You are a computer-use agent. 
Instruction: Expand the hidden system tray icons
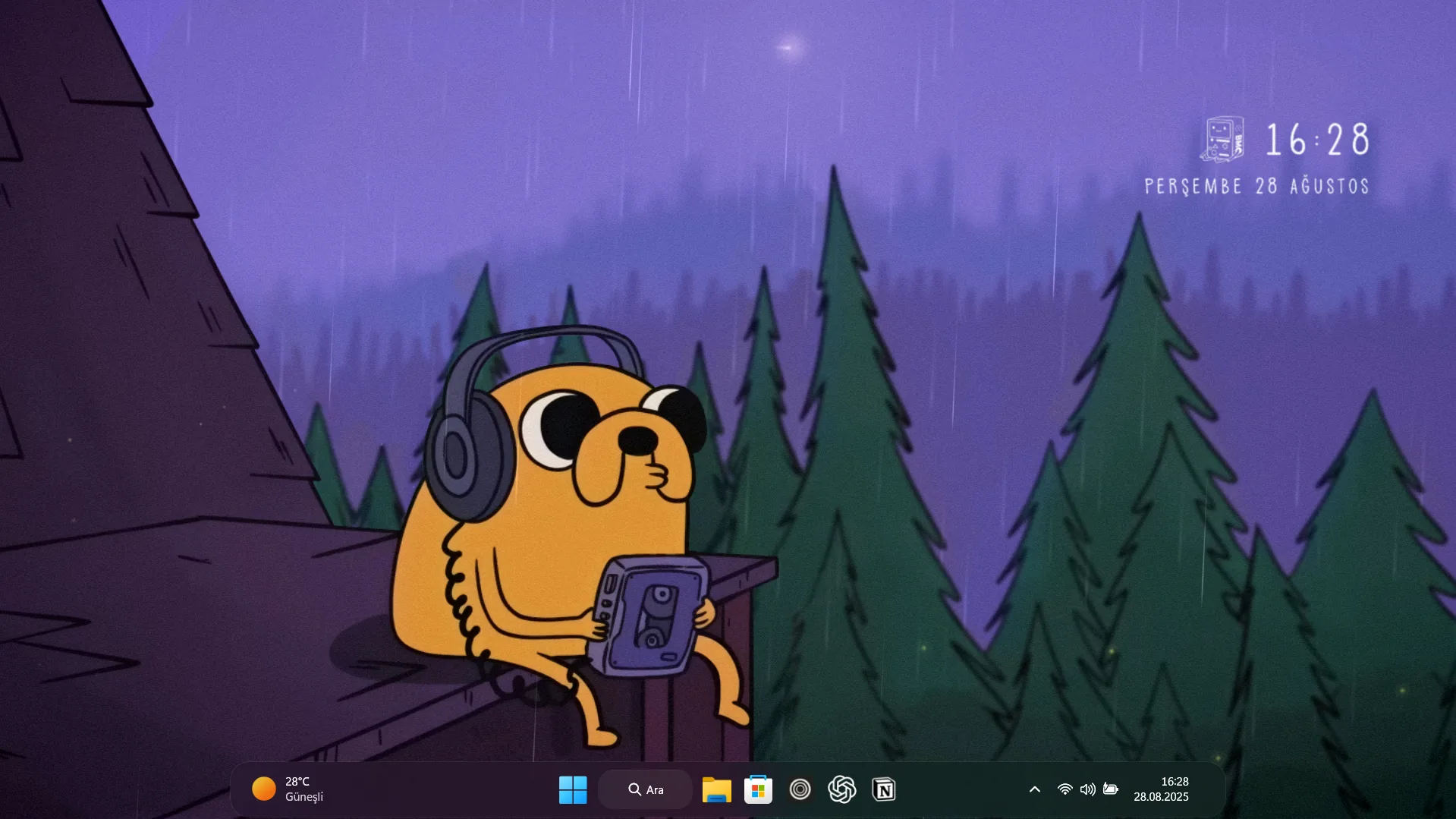(x=1034, y=789)
